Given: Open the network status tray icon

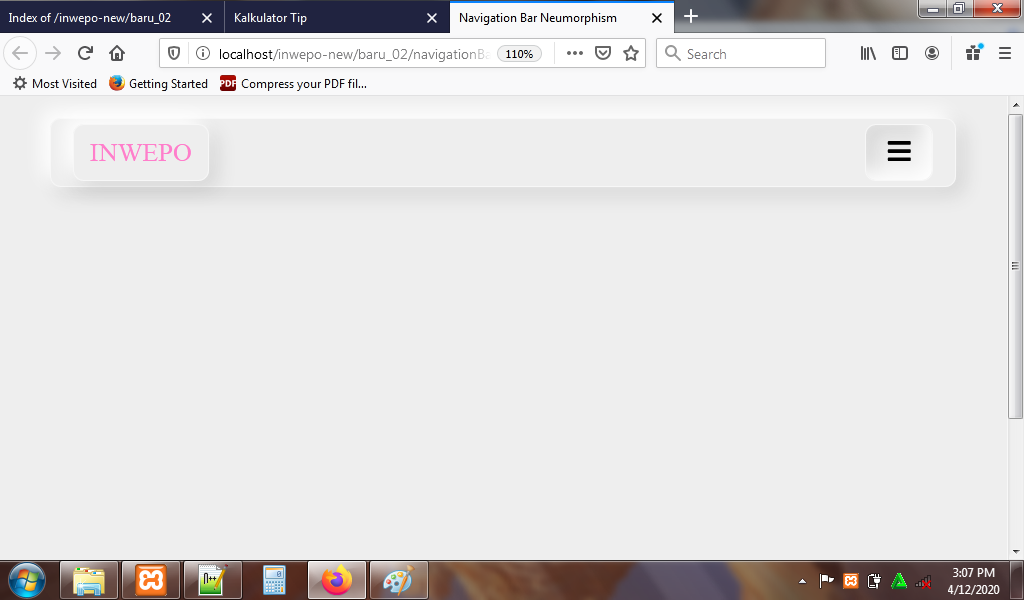Looking at the screenshot, I should [x=923, y=581].
